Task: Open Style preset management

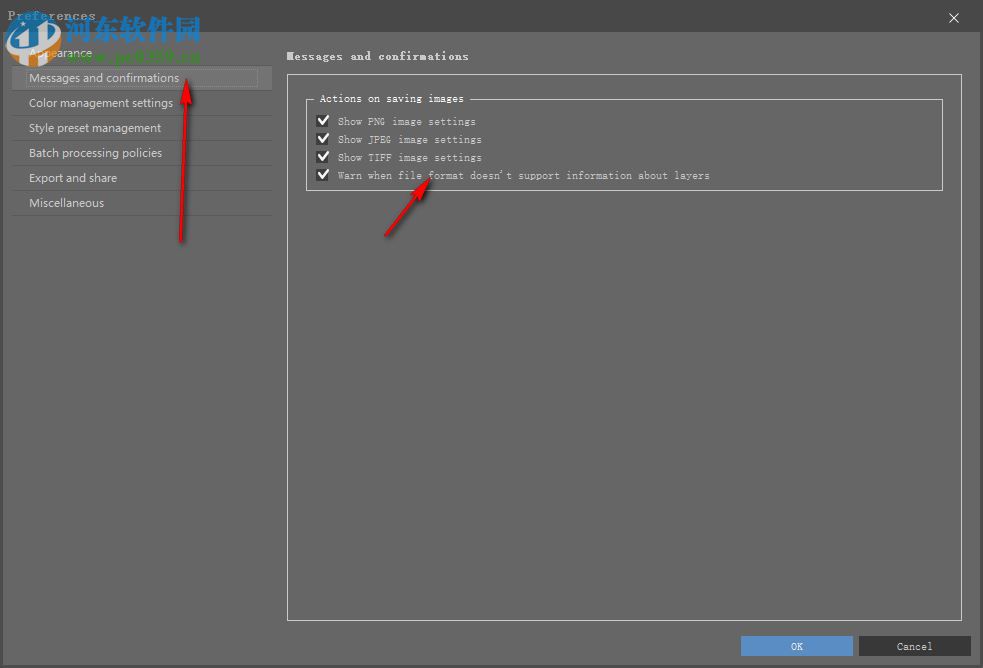Action: (x=94, y=127)
